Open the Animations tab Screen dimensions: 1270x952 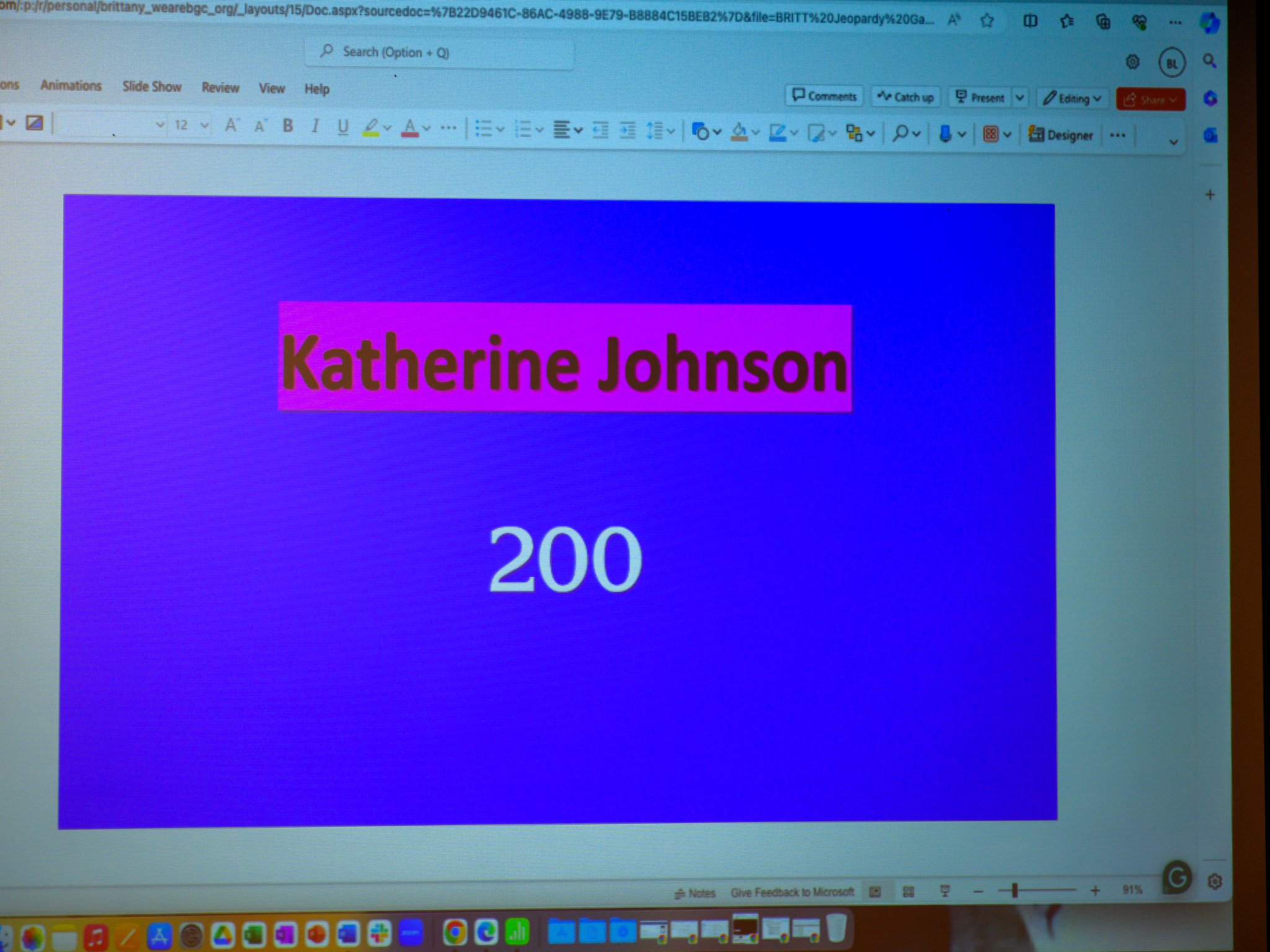pos(71,86)
